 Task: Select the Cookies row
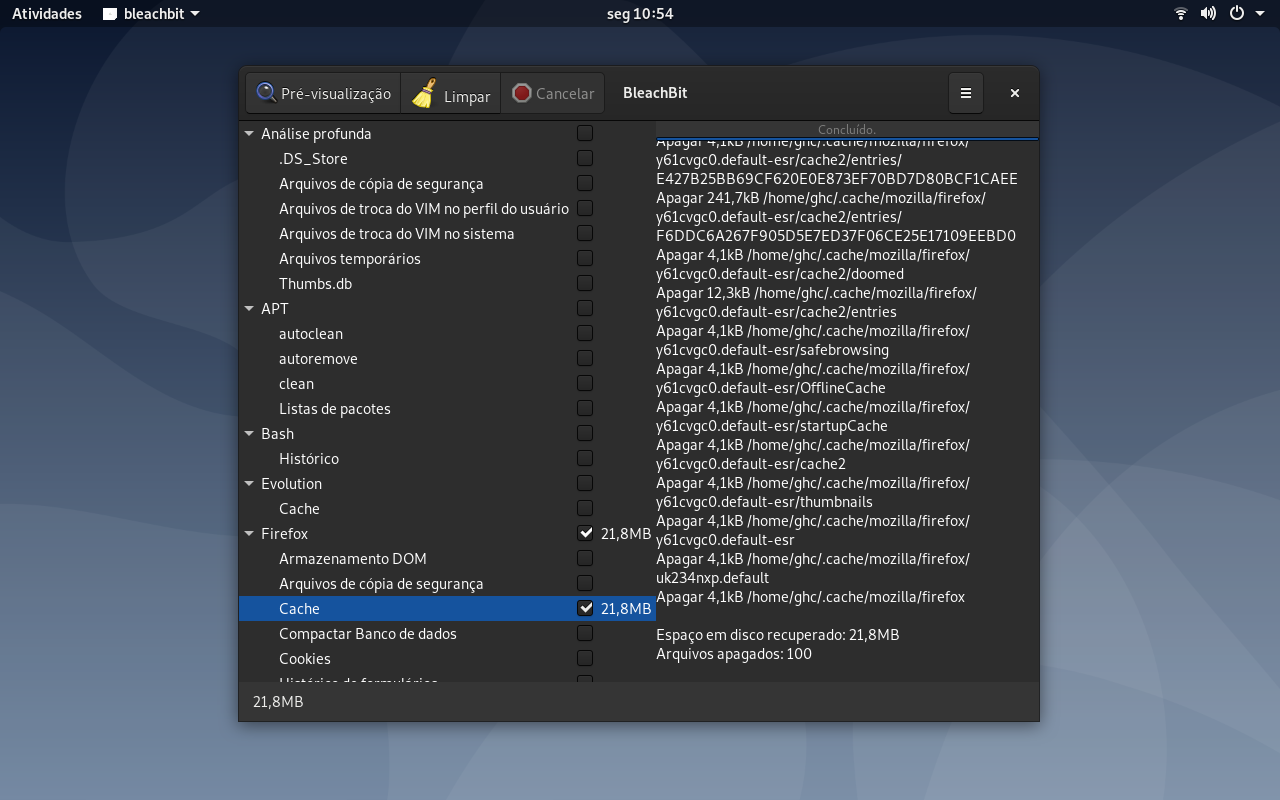(447, 658)
